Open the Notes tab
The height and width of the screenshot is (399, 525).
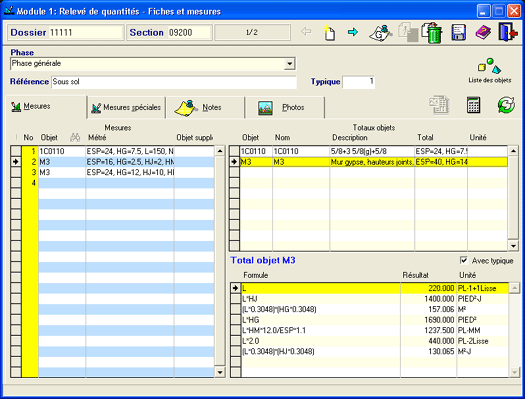pos(205,107)
